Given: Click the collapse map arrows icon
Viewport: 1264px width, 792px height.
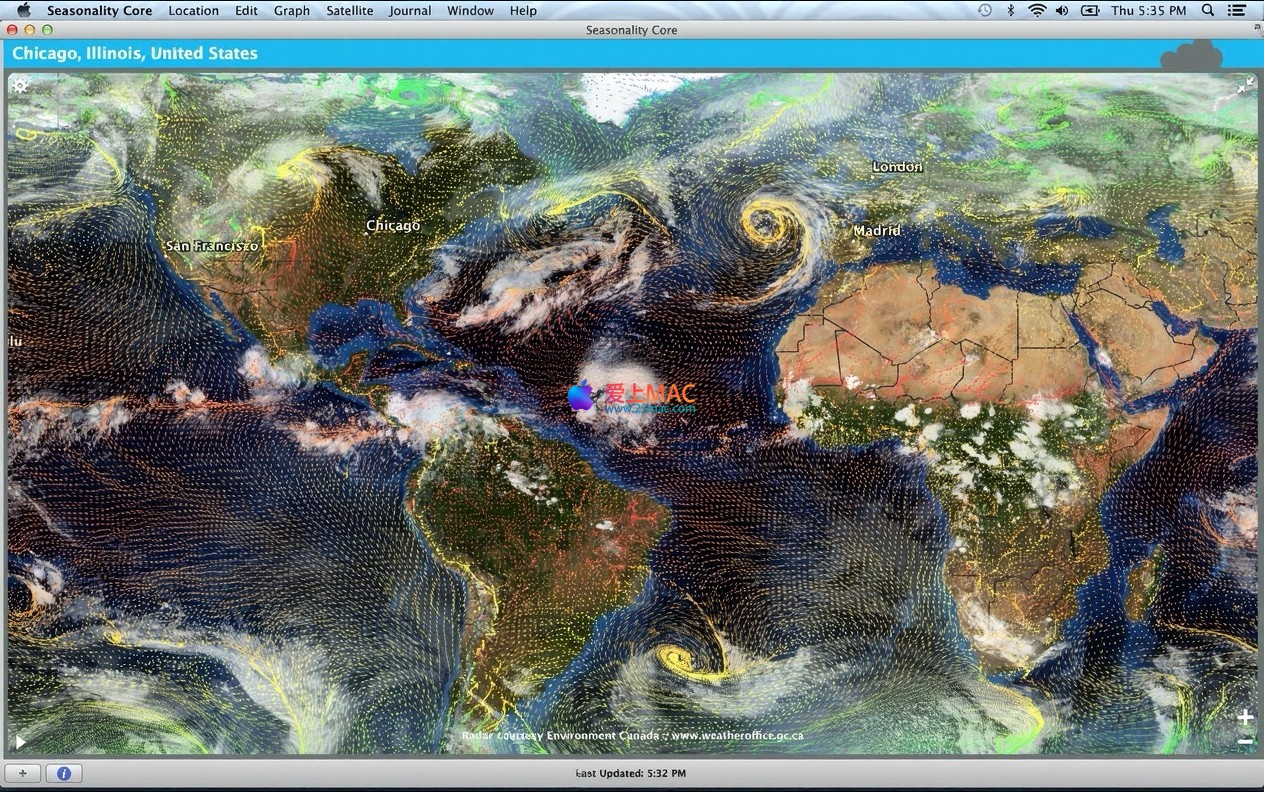Looking at the screenshot, I should point(1245,87).
